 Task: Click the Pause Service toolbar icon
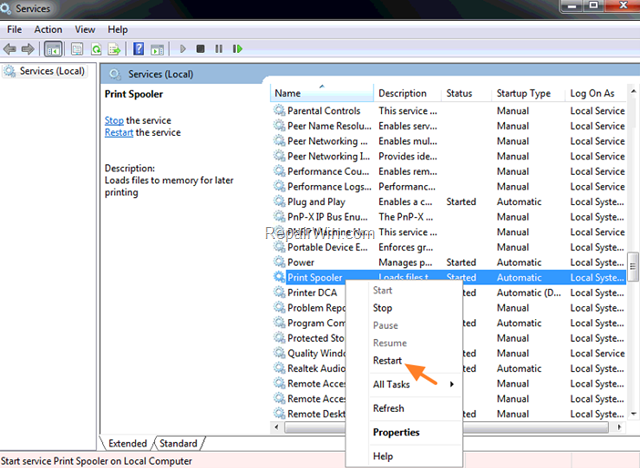pos(219,49)
